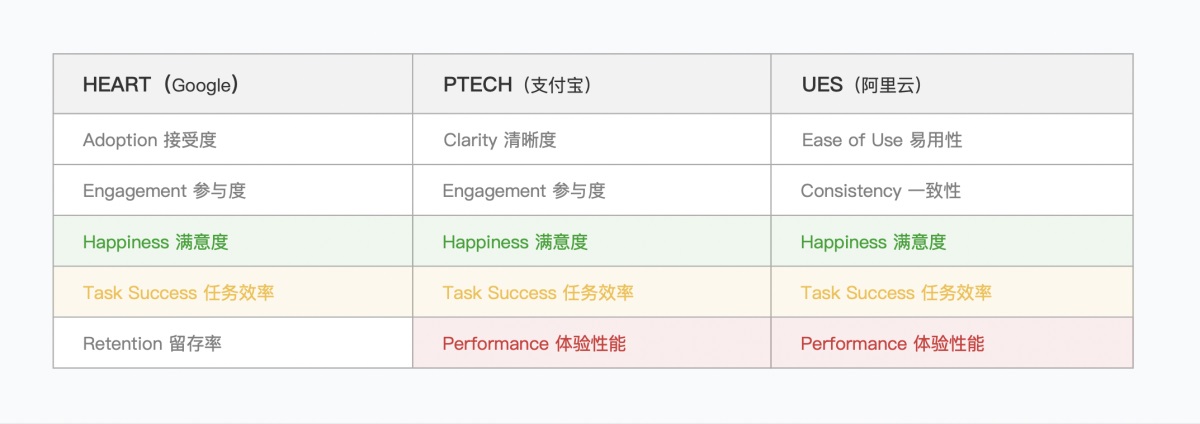
Task: Click Engagement 参与度 in the PTECH column
Action: pos(523,191)
